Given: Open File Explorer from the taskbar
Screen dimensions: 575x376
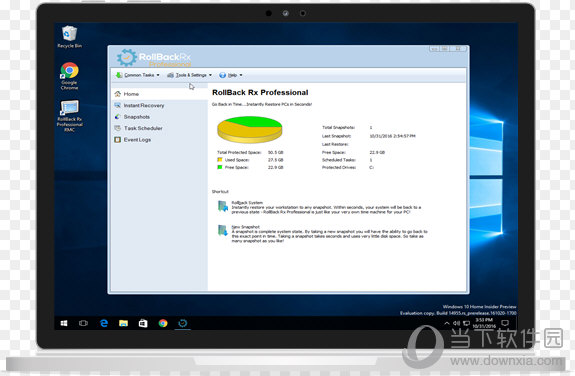Looking at the screenshot, I should click(124, 323).
